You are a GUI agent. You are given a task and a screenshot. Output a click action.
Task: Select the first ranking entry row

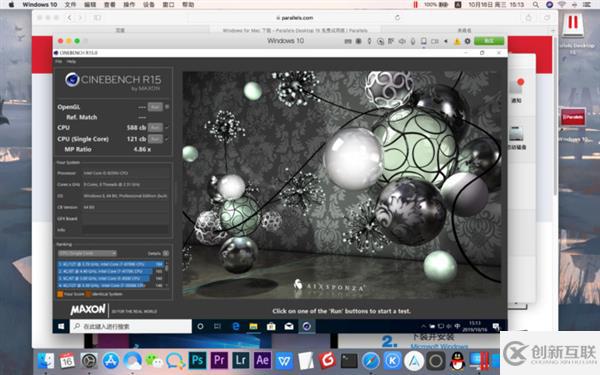coord(110,264)
